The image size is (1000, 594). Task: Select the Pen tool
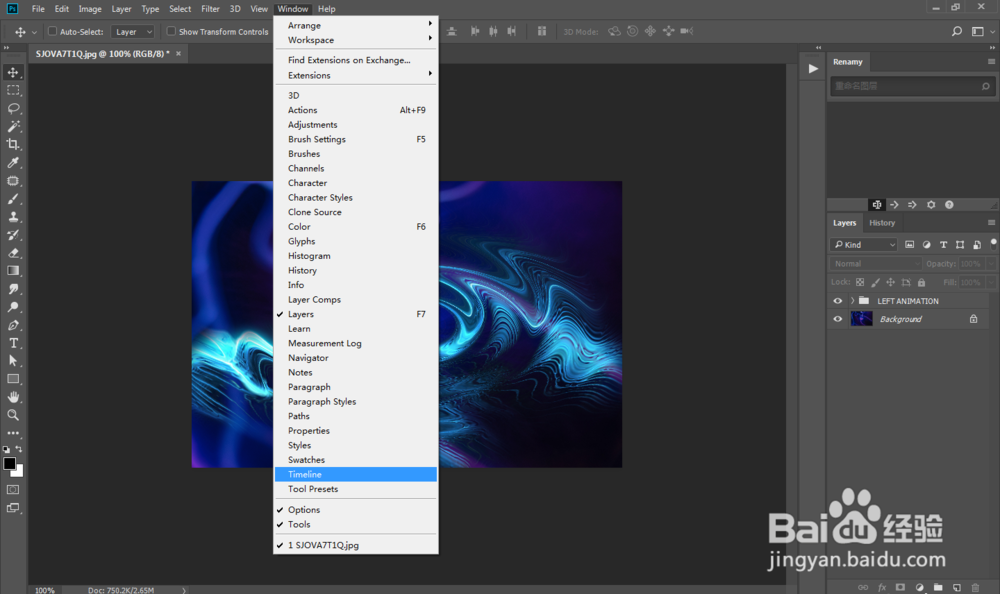click(x=13, y=325)
